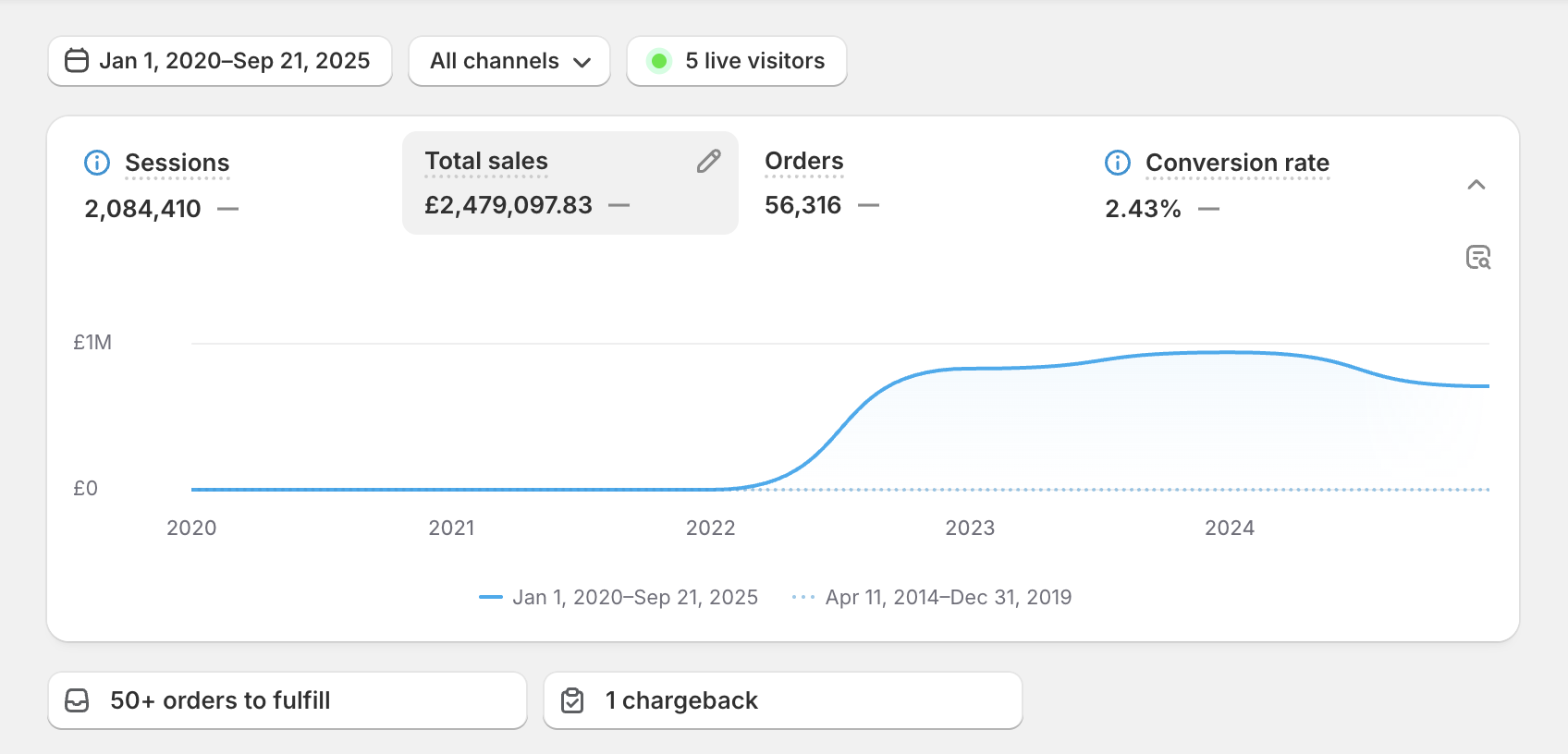Select the Conversion rate metric
1568x754 pixels.
tap(1236, 164)
